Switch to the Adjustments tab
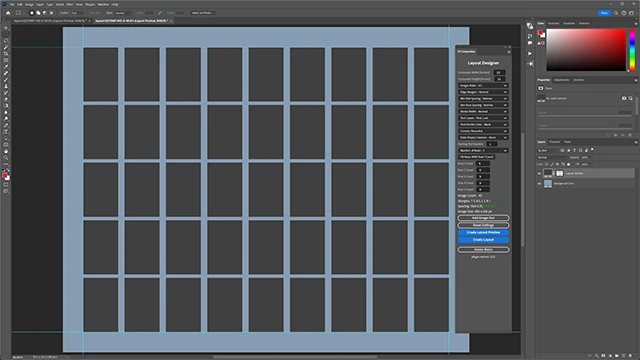 pyautogui.click(x=562, y=80)
